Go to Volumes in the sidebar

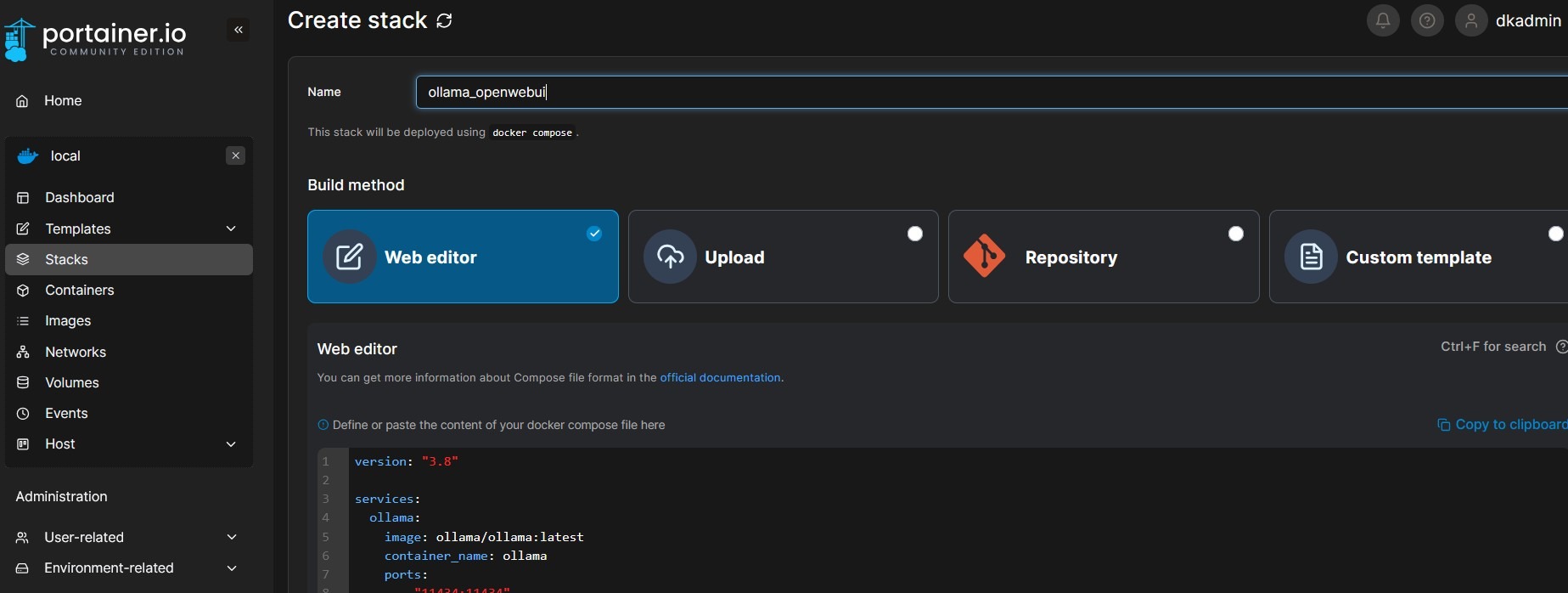(72, 383)
